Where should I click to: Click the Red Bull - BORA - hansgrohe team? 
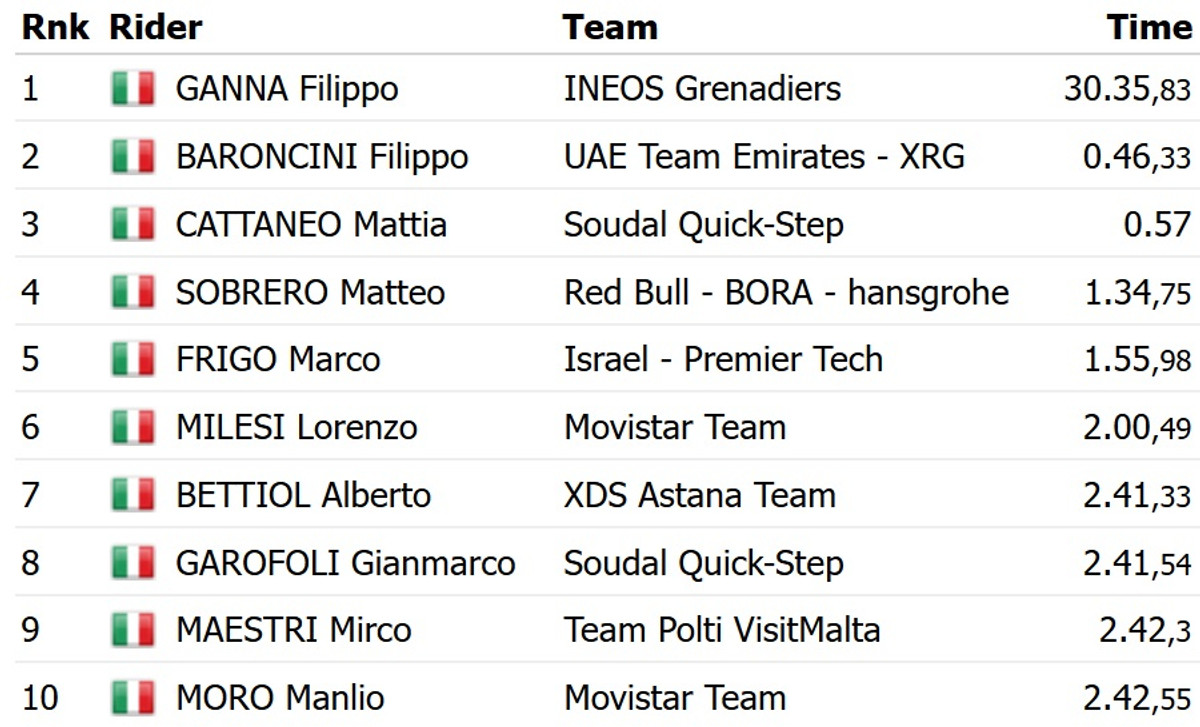[x=786, y=292]
